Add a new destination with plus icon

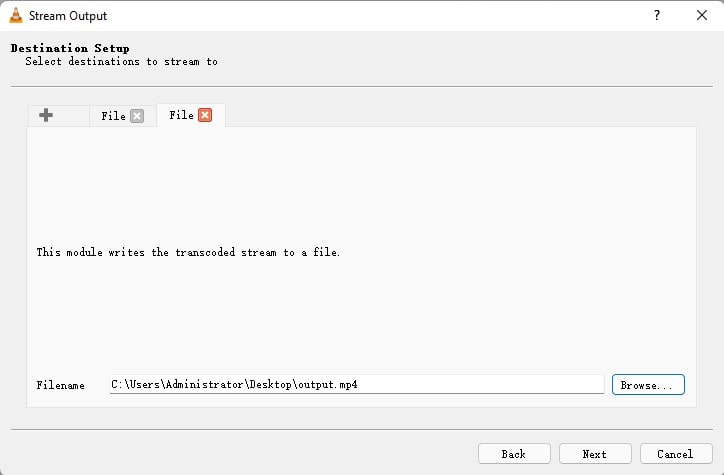tap(46, 115)
